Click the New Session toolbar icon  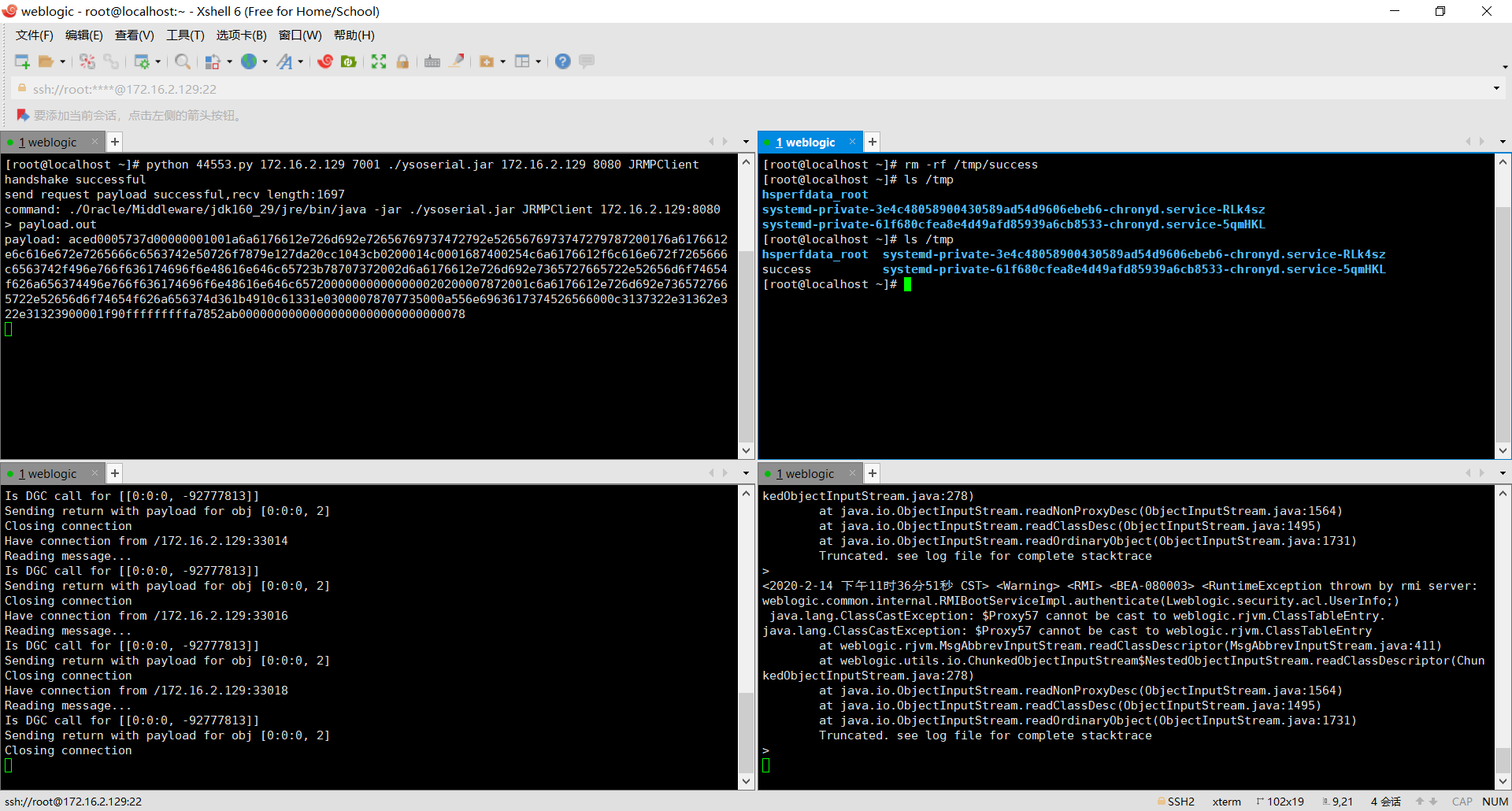pos(22,61)
